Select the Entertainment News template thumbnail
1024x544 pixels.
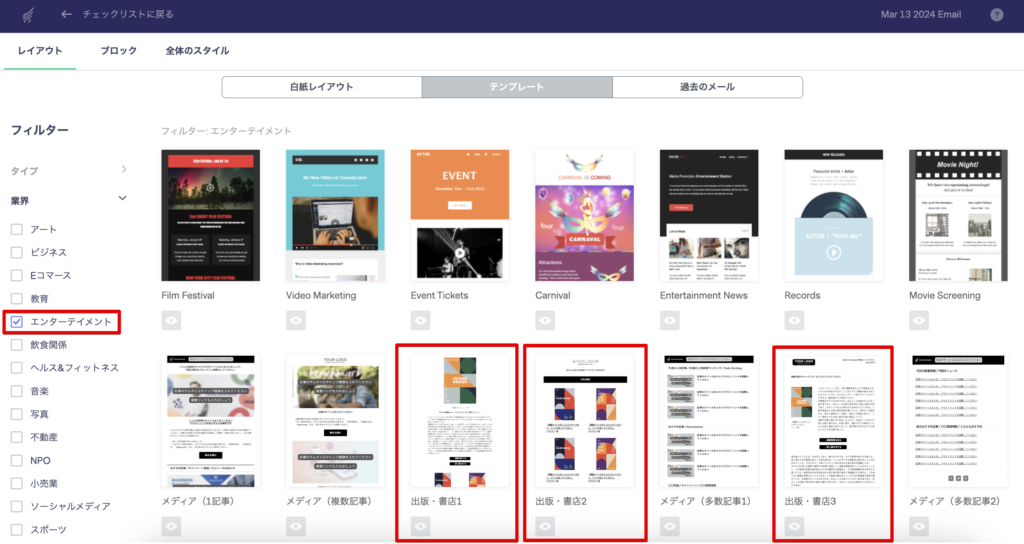[x=708, y=215]
